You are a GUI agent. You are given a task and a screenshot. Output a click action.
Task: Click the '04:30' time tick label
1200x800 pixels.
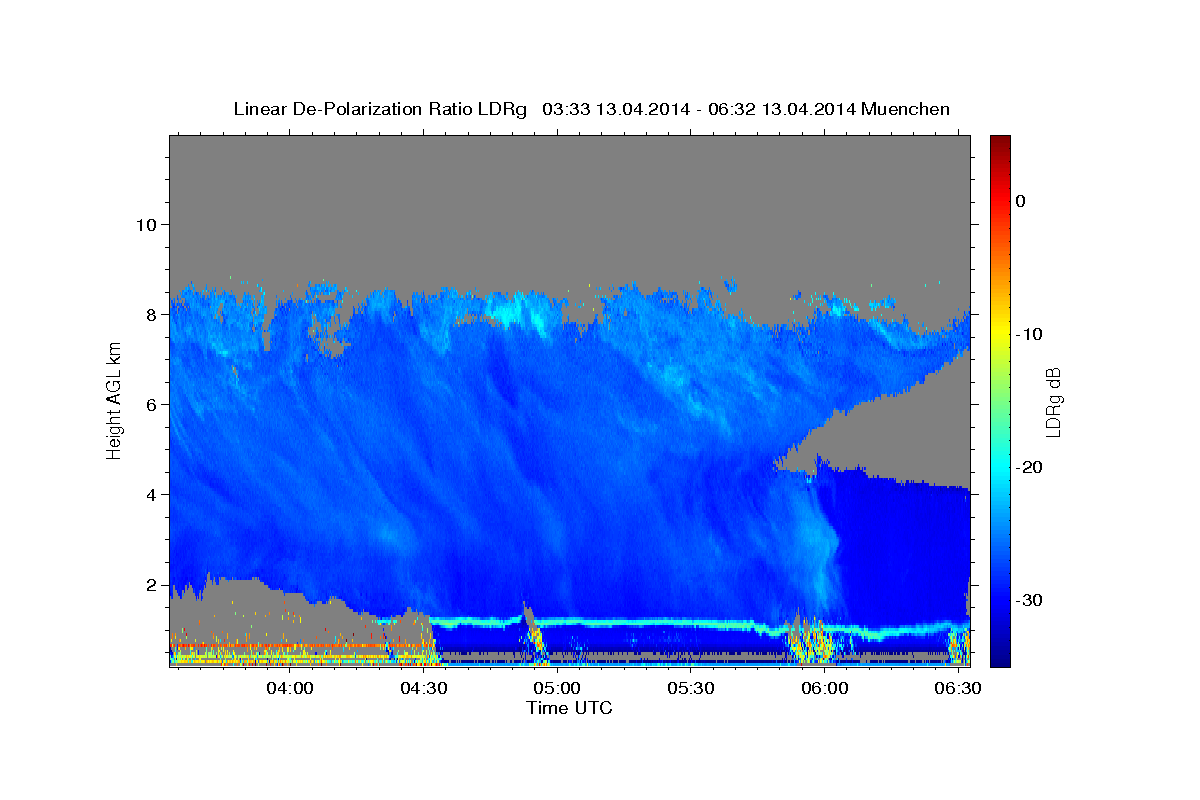tap(423, 689)
